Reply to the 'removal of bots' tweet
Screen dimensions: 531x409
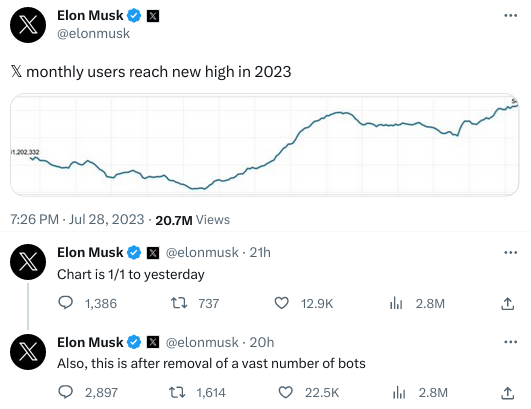pos(66,392)
